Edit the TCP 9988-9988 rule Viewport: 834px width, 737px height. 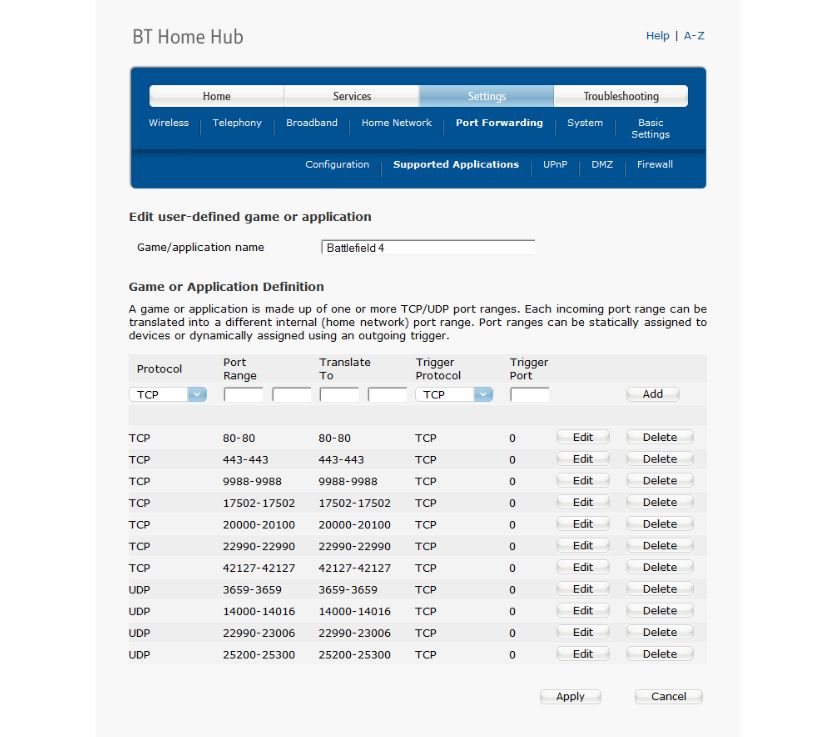pyautogui.click(x=583, y=481)
